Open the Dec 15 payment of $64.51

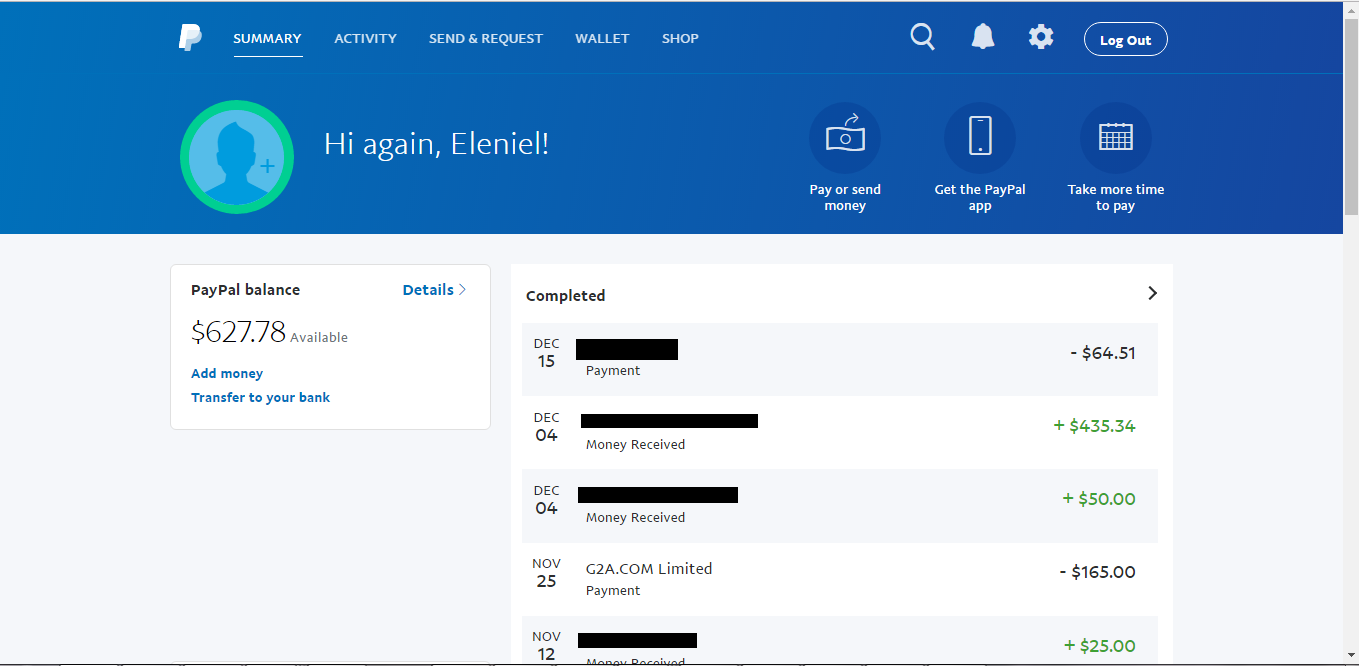click(840, 359)
